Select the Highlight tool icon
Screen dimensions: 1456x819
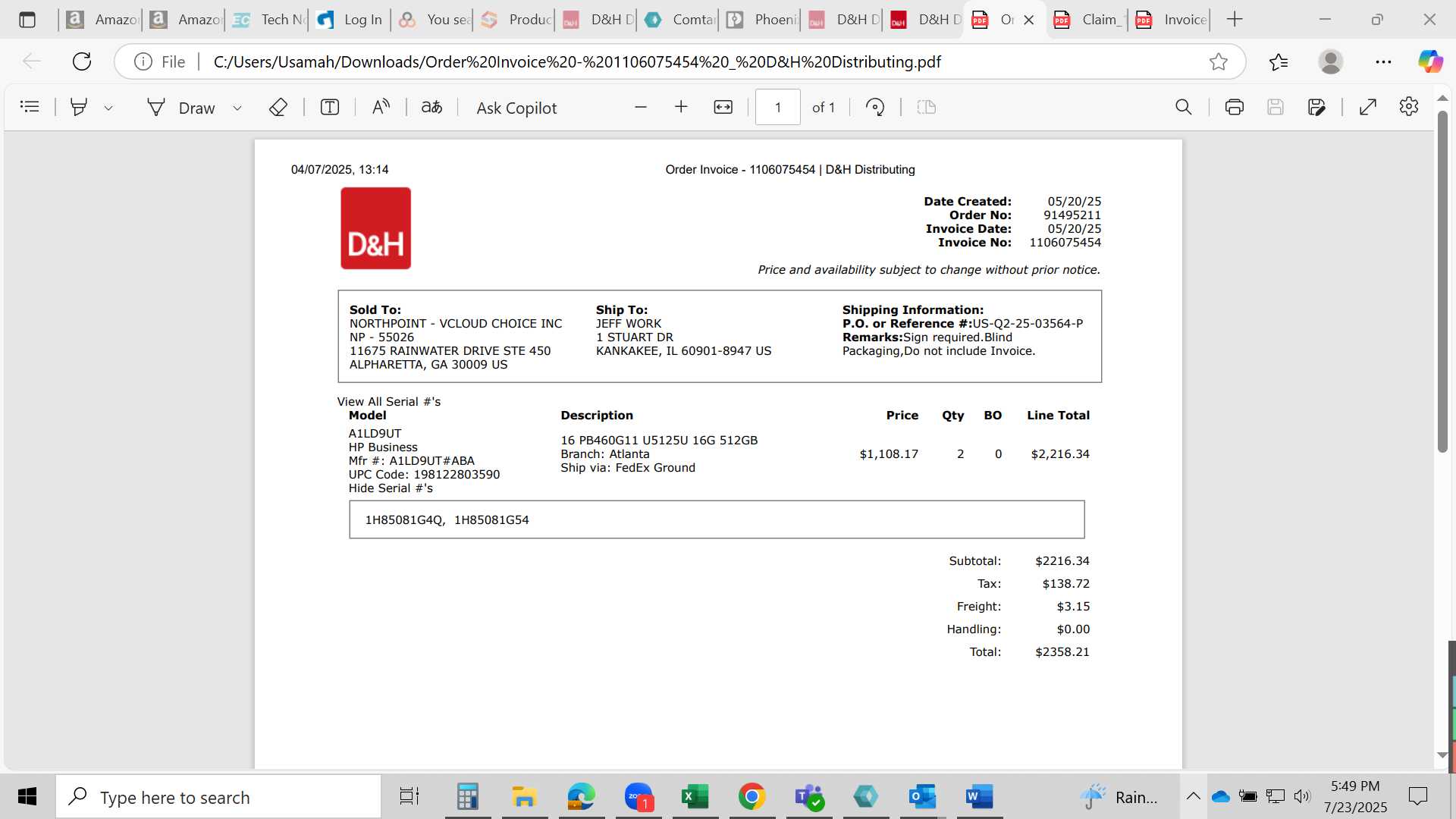(78, 107)
